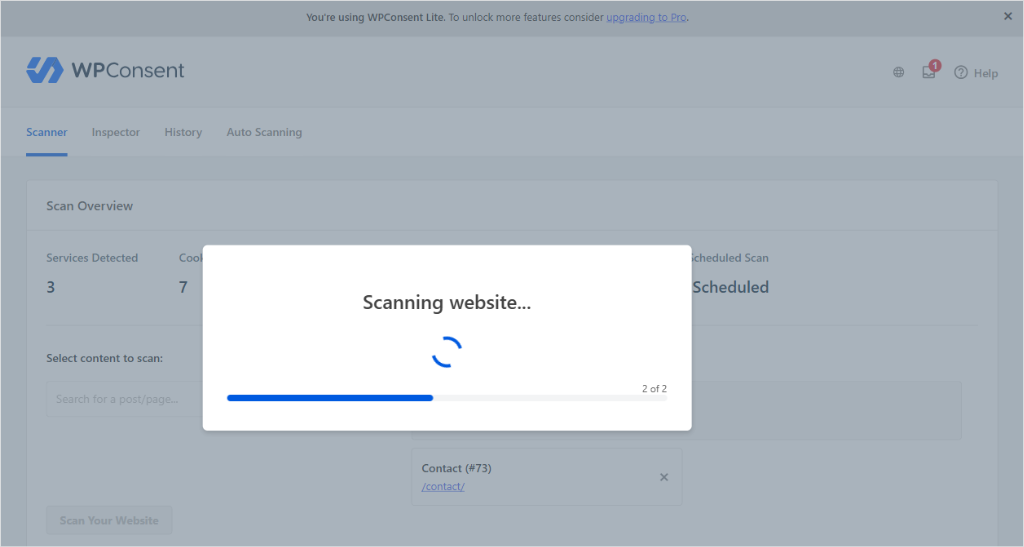This screenshot has height=547, width=1024.
Task: Switch to the Inspector tab
Action: [x=116, y=133]
